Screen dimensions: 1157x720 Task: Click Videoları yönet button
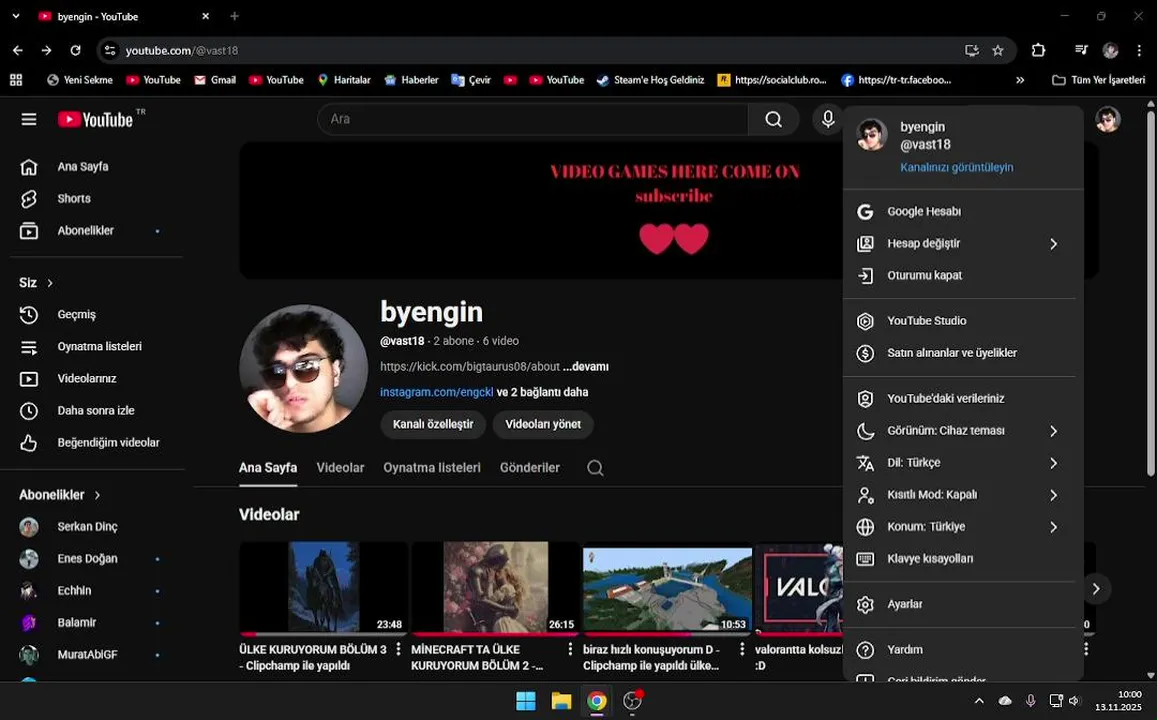coord(543,424)
